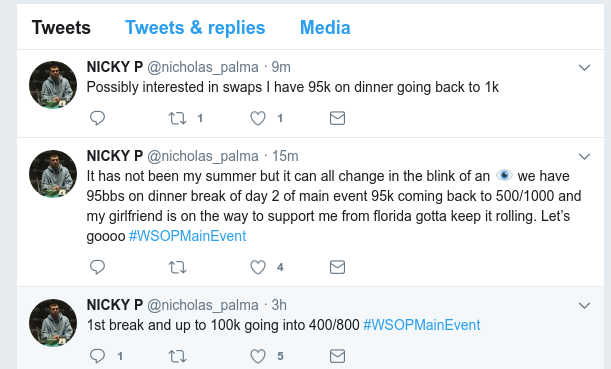Screen dimensions: 611x369
Task: Reply to the 95k swaps tweet
Action: pos(97,118)
